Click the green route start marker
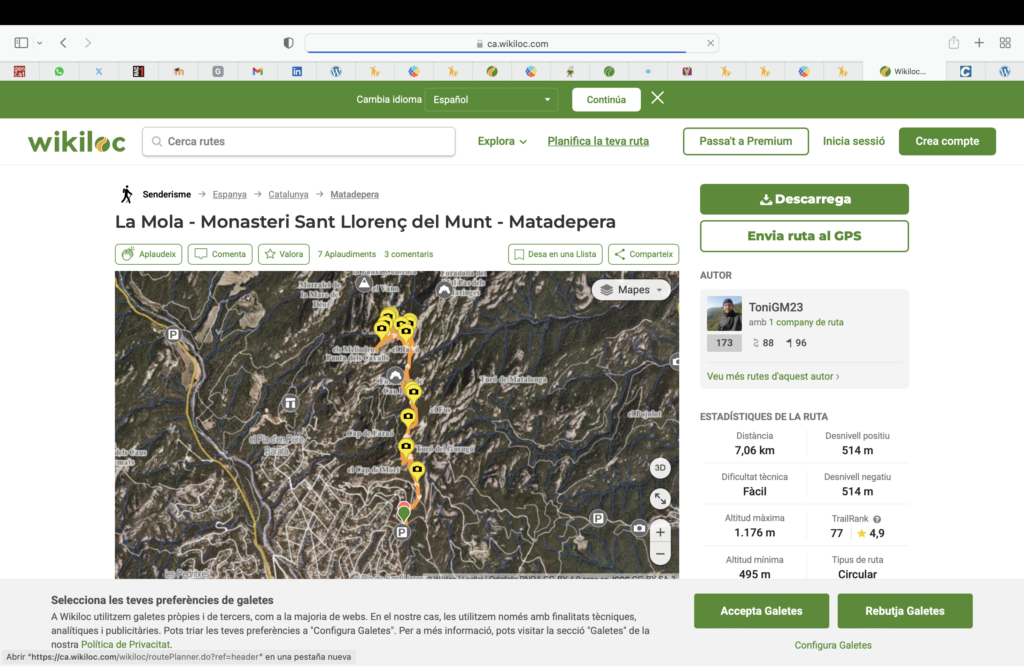Viewport: 1024px width, 666px height. (404, 513)
